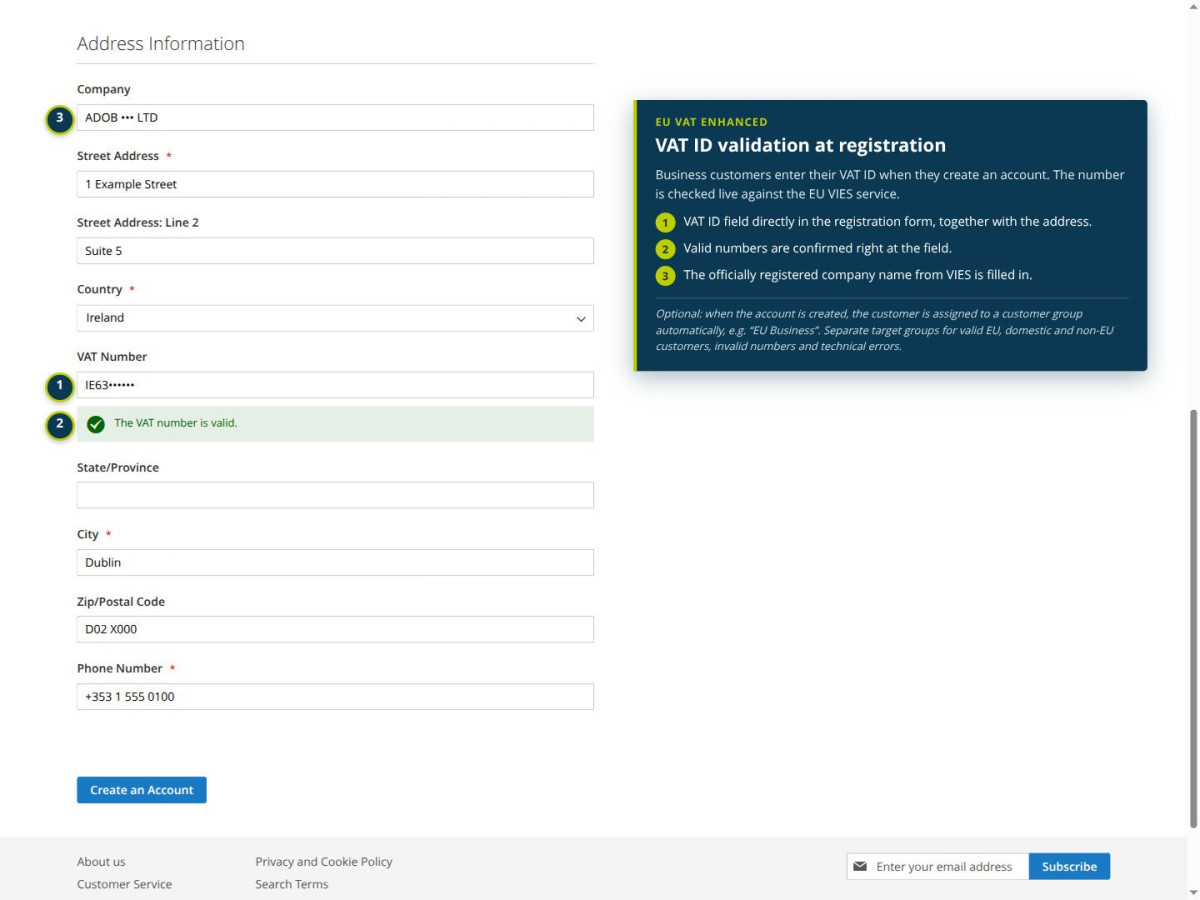Viewport: 1200px width, 900px height.
Task: Focus the Street Address field with 1 Example Street
Action: click(335, 184)
